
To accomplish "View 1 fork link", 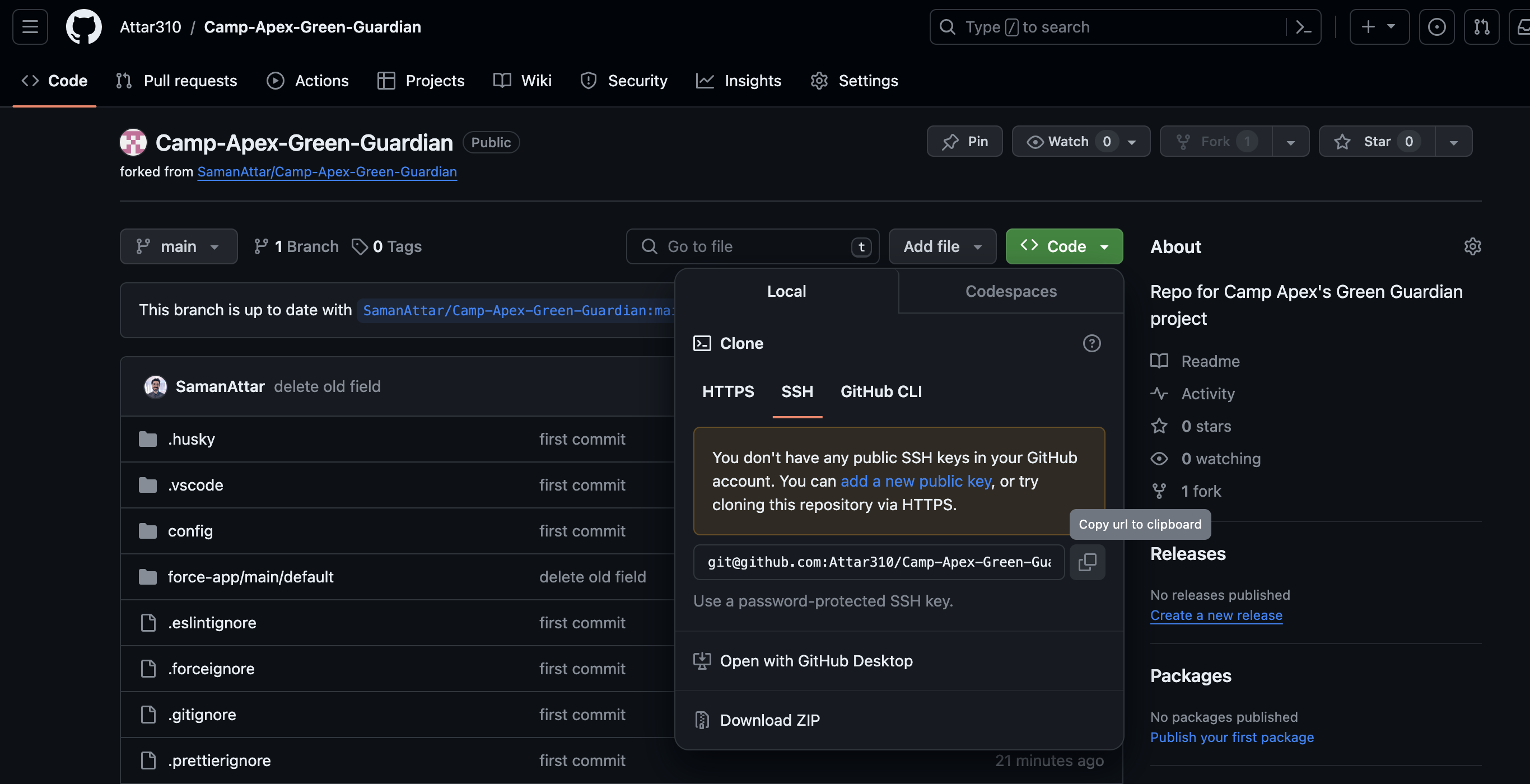I will pyautogui.click(x=1186, y=491).
